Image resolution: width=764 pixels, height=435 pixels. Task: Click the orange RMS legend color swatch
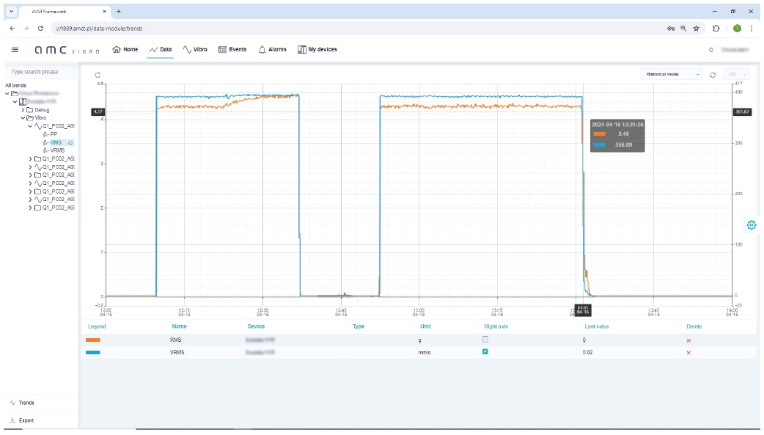tap(93, 340)
